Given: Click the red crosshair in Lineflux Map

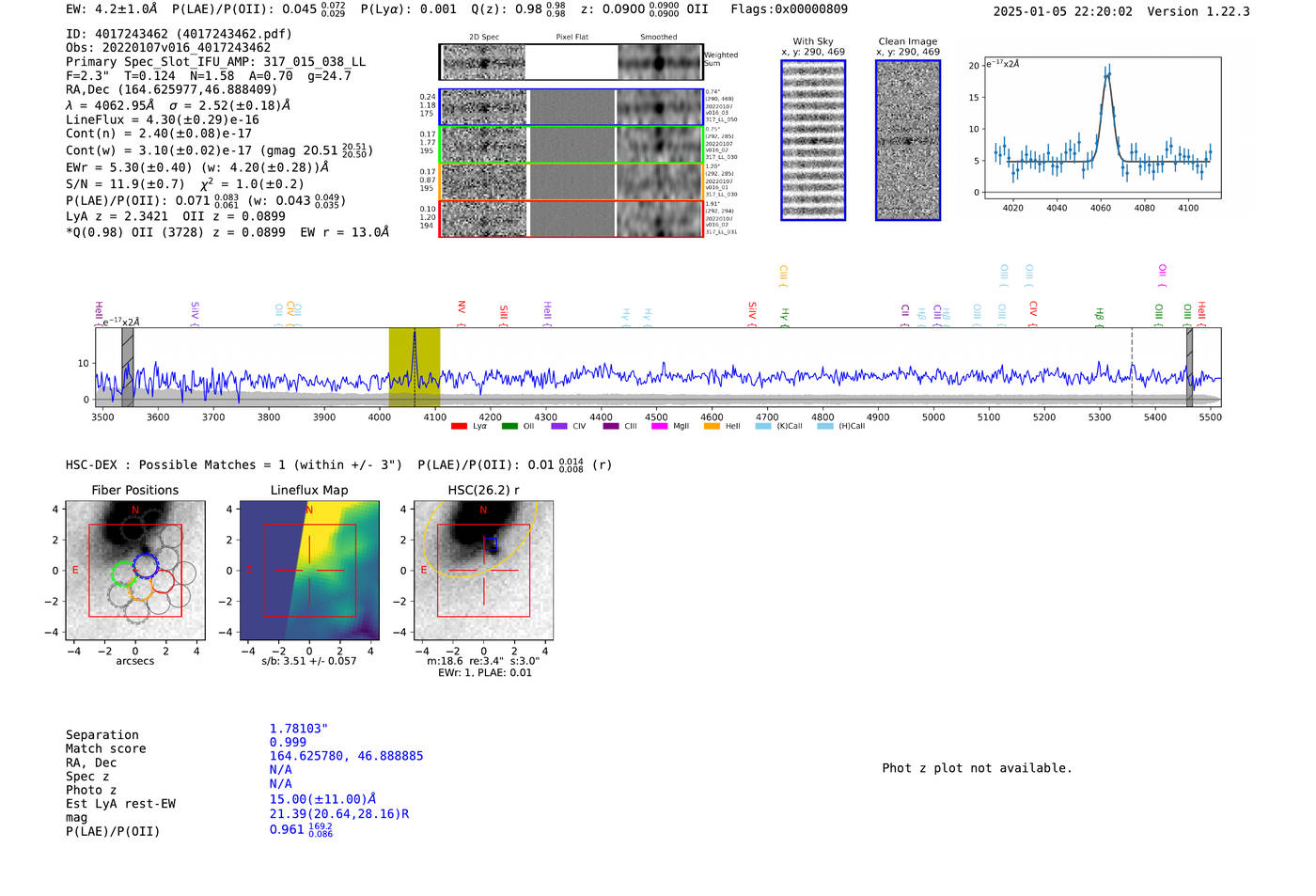Looking at the screenshot, I should click(309, 571).
